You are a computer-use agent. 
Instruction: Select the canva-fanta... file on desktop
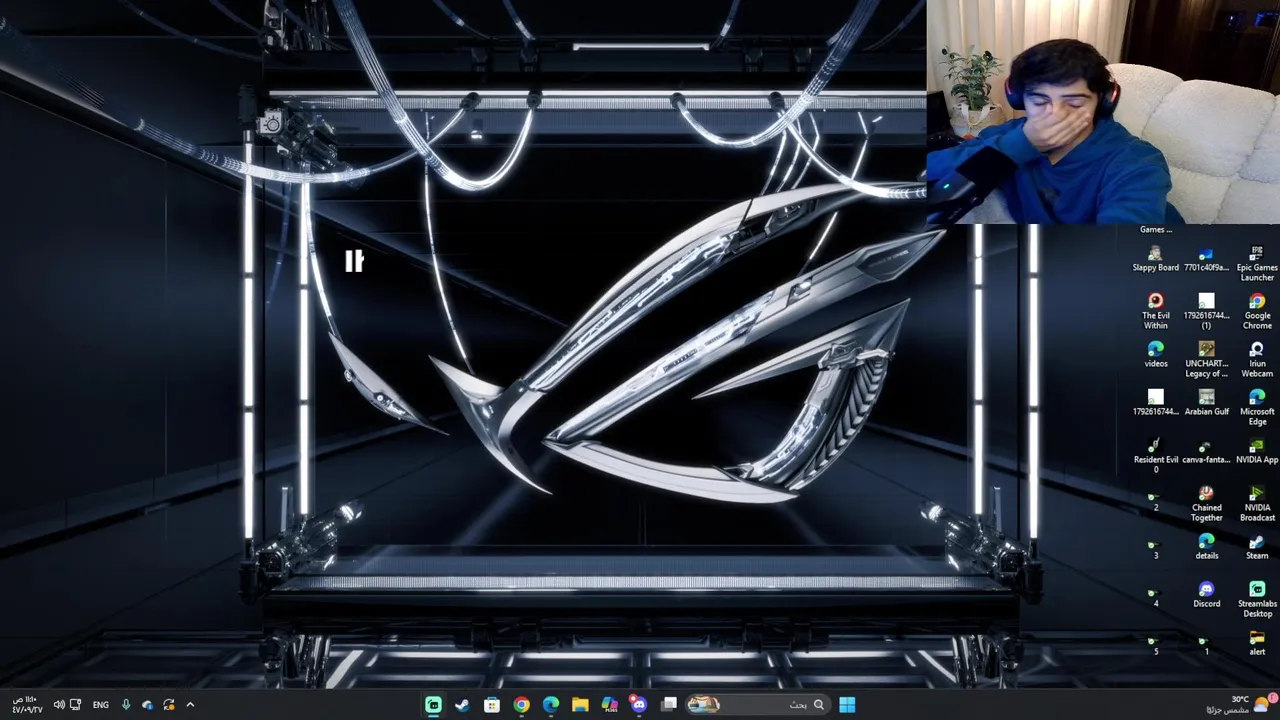1206,451
